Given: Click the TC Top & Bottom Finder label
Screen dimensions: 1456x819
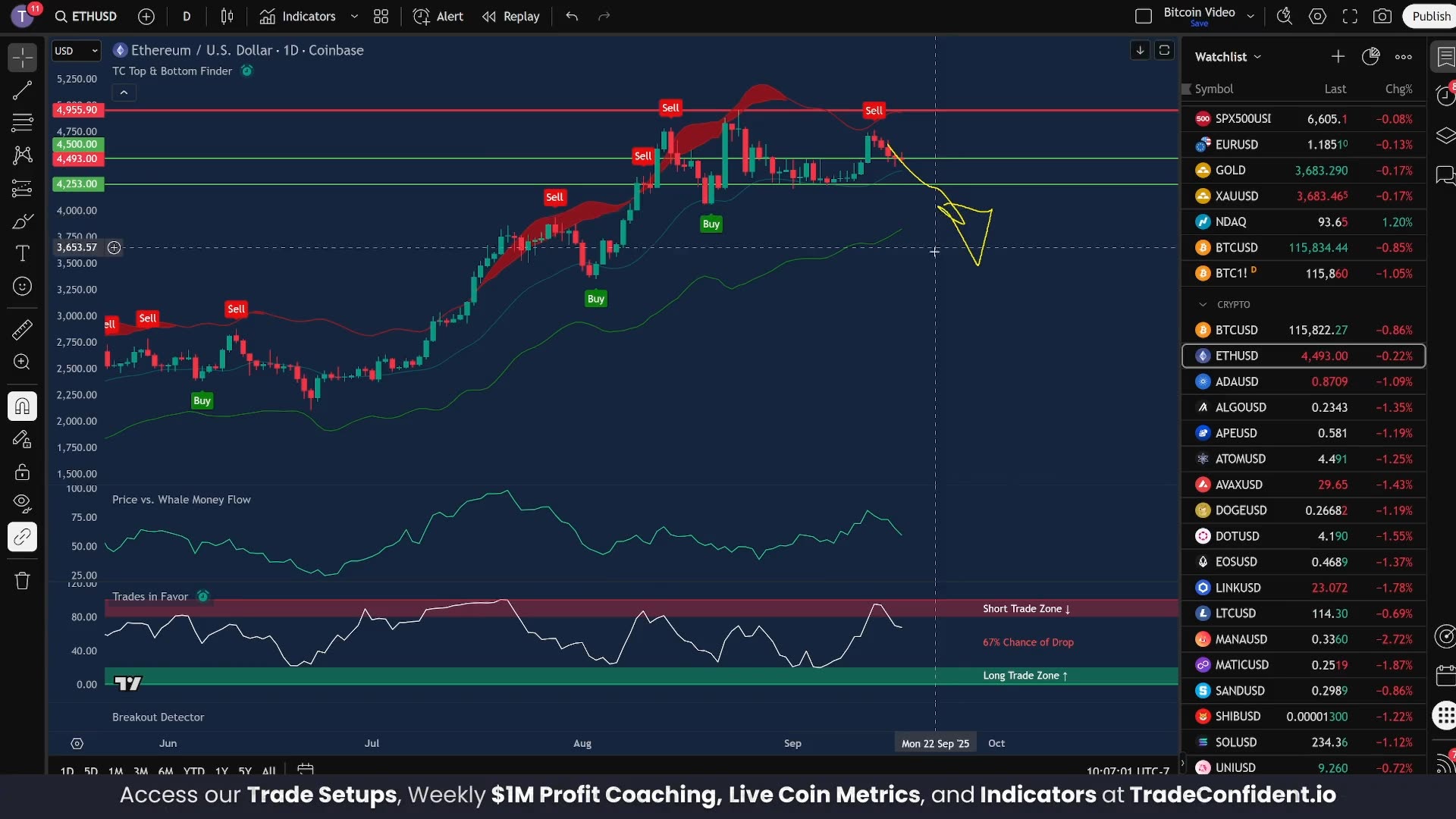Looking at the screenshot, I should click(171, 71).
